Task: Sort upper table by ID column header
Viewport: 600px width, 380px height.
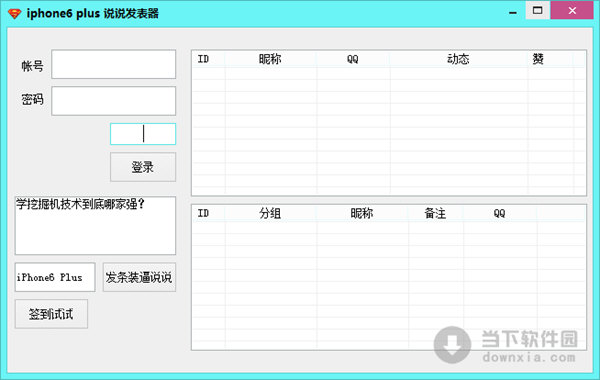Action: tap(209, 59)
